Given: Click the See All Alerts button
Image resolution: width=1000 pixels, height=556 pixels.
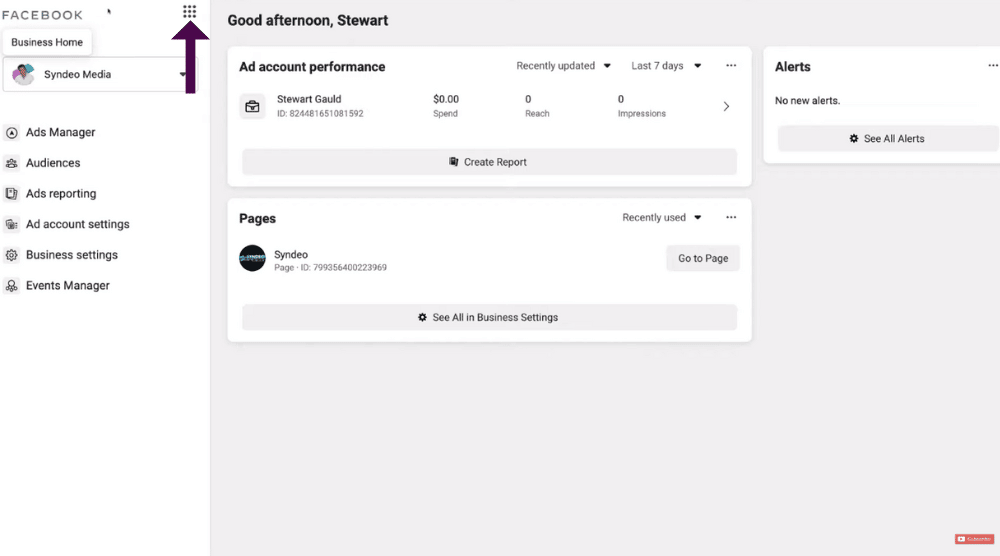Looking at the screenshot, I should pos(887,138).
